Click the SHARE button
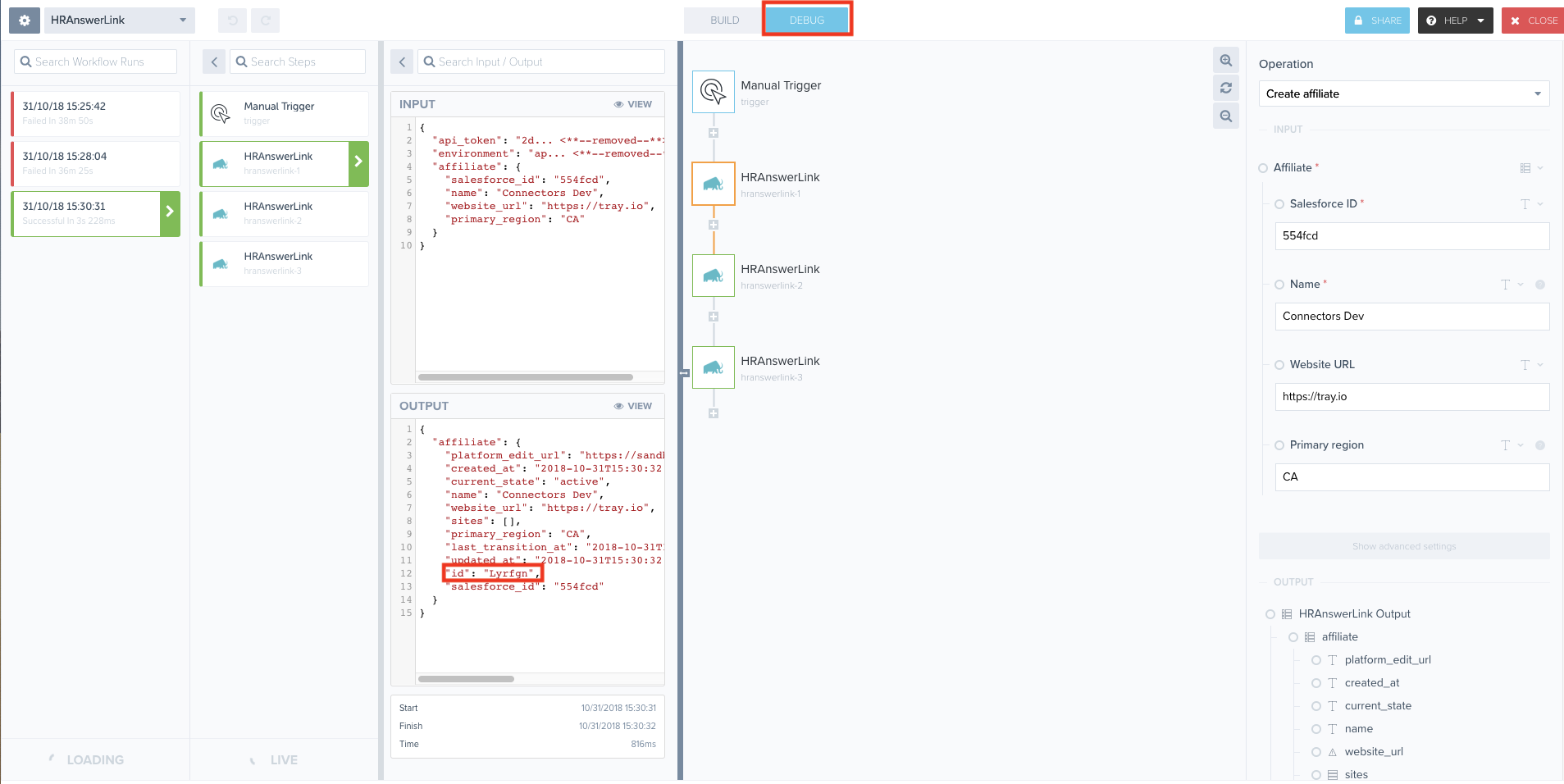The width and height of the screenshot is (1564, 784). [x=1376, y=20]
